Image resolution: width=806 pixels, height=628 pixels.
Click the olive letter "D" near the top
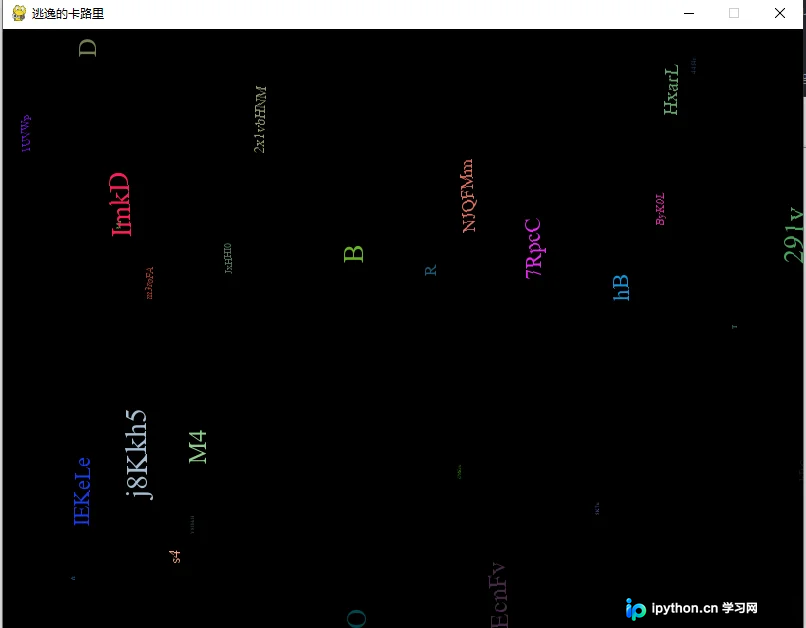click(x=87, y=48)
